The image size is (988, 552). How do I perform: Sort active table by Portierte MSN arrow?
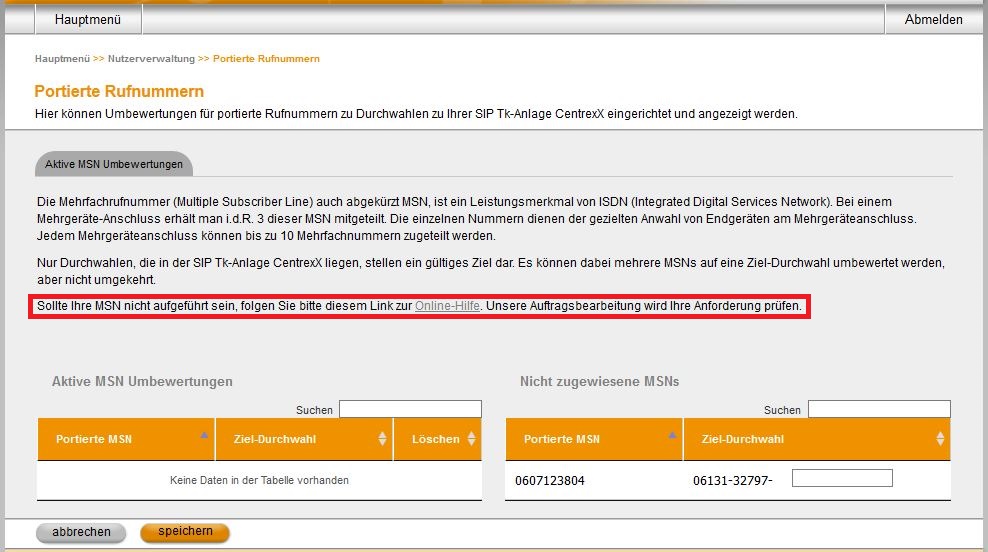pyautogui.click(x=204, y=435)
